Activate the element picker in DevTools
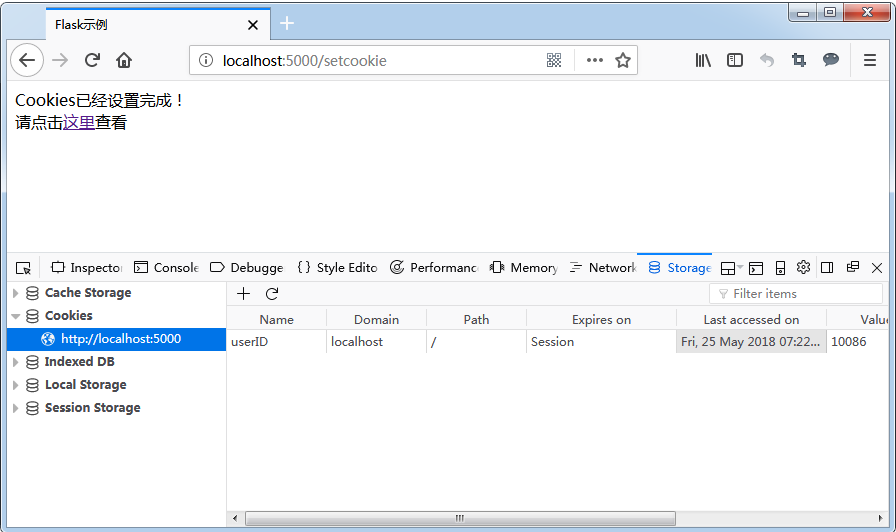This screenshot has width=896, height=532. click(24, 268)
